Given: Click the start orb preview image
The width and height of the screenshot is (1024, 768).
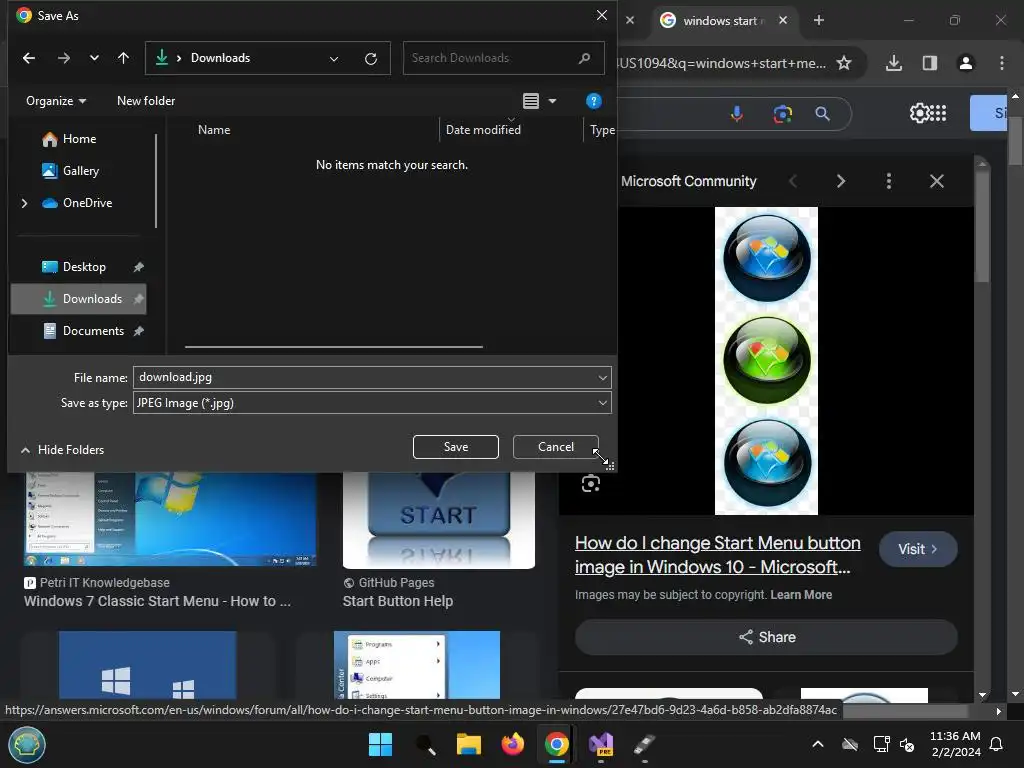Looking at the screenshot, I should click(766, 360).
